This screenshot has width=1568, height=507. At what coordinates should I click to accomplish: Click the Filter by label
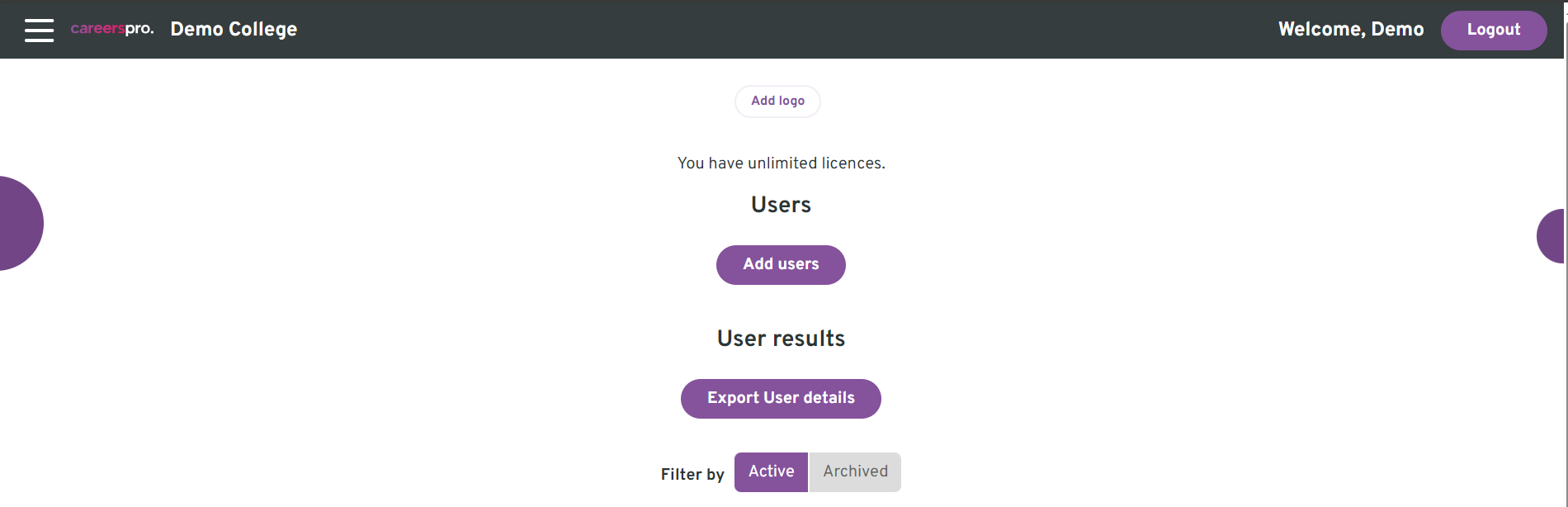[x=692, y=475]
